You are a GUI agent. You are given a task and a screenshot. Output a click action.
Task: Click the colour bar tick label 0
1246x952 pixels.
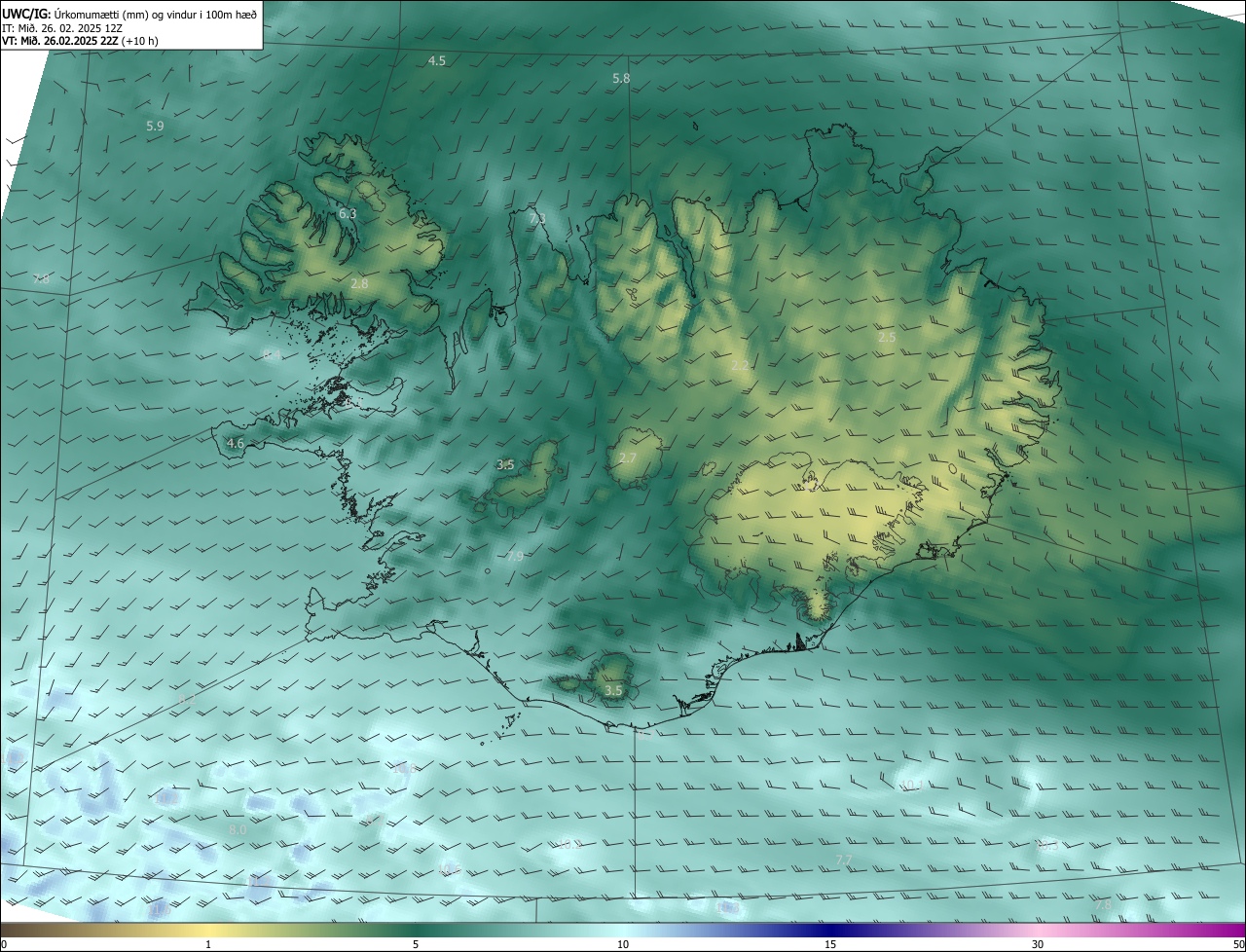[x=4, y=944]
